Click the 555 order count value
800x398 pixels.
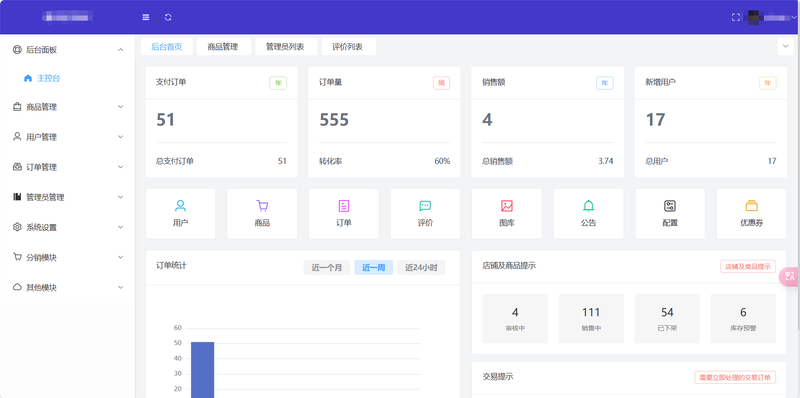tap(334, 120)
